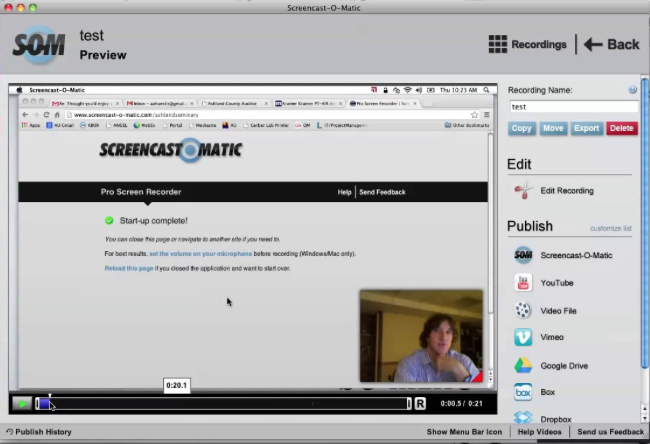
Task: Click Send us Feedback
Action: 610,432
